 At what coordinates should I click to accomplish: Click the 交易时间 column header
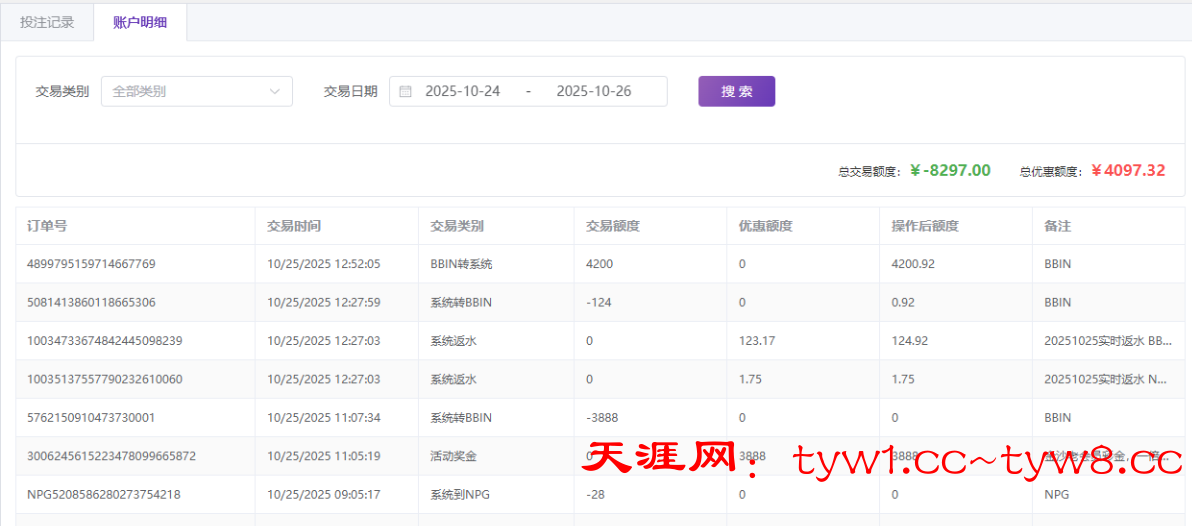(x=294, y=226)
